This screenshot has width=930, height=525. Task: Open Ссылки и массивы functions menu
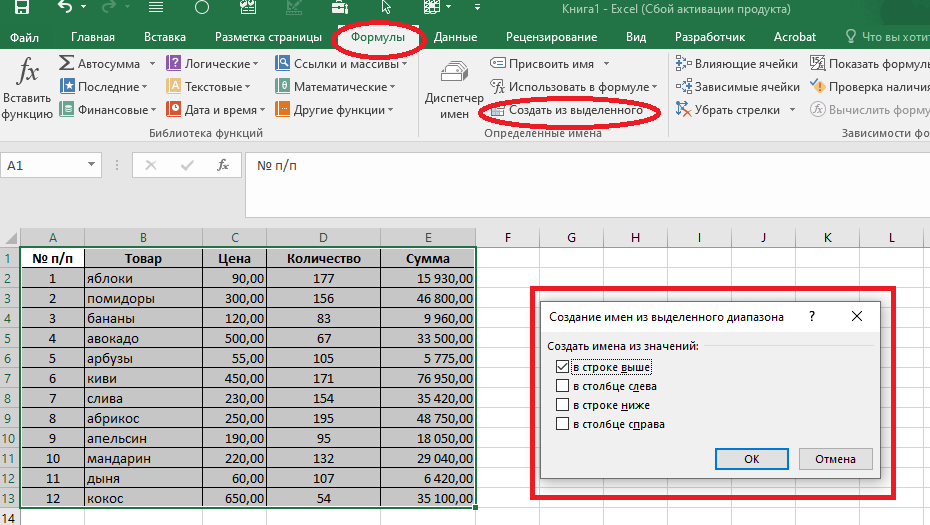click(x=342, y=63)
